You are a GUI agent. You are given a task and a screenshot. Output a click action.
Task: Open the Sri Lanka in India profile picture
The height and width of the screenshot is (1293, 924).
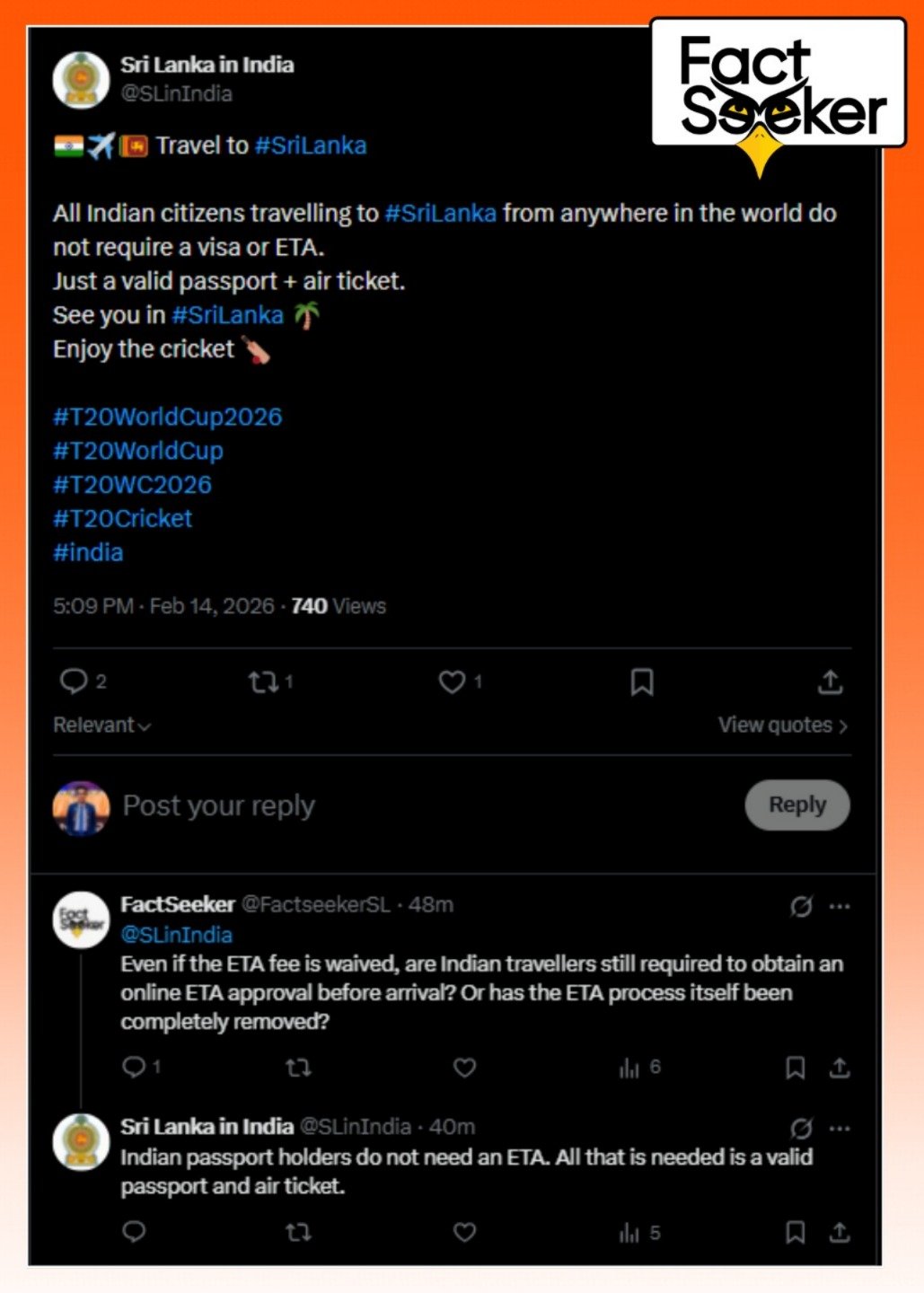(82, 80)
